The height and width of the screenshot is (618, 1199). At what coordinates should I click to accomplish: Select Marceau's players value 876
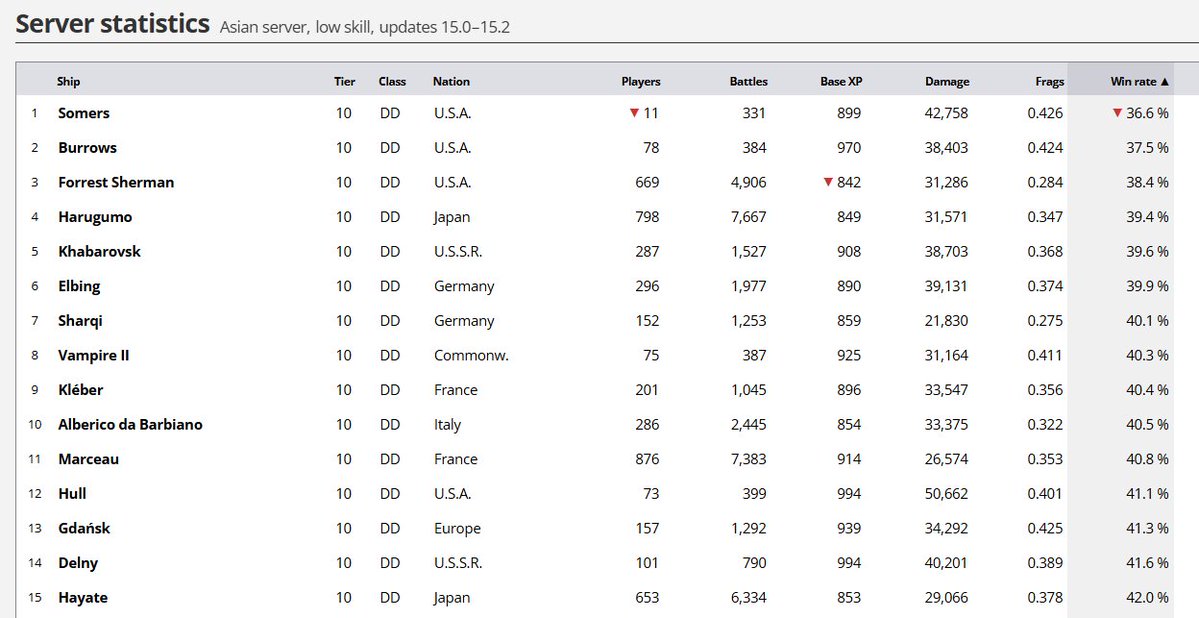coord(647,459)
